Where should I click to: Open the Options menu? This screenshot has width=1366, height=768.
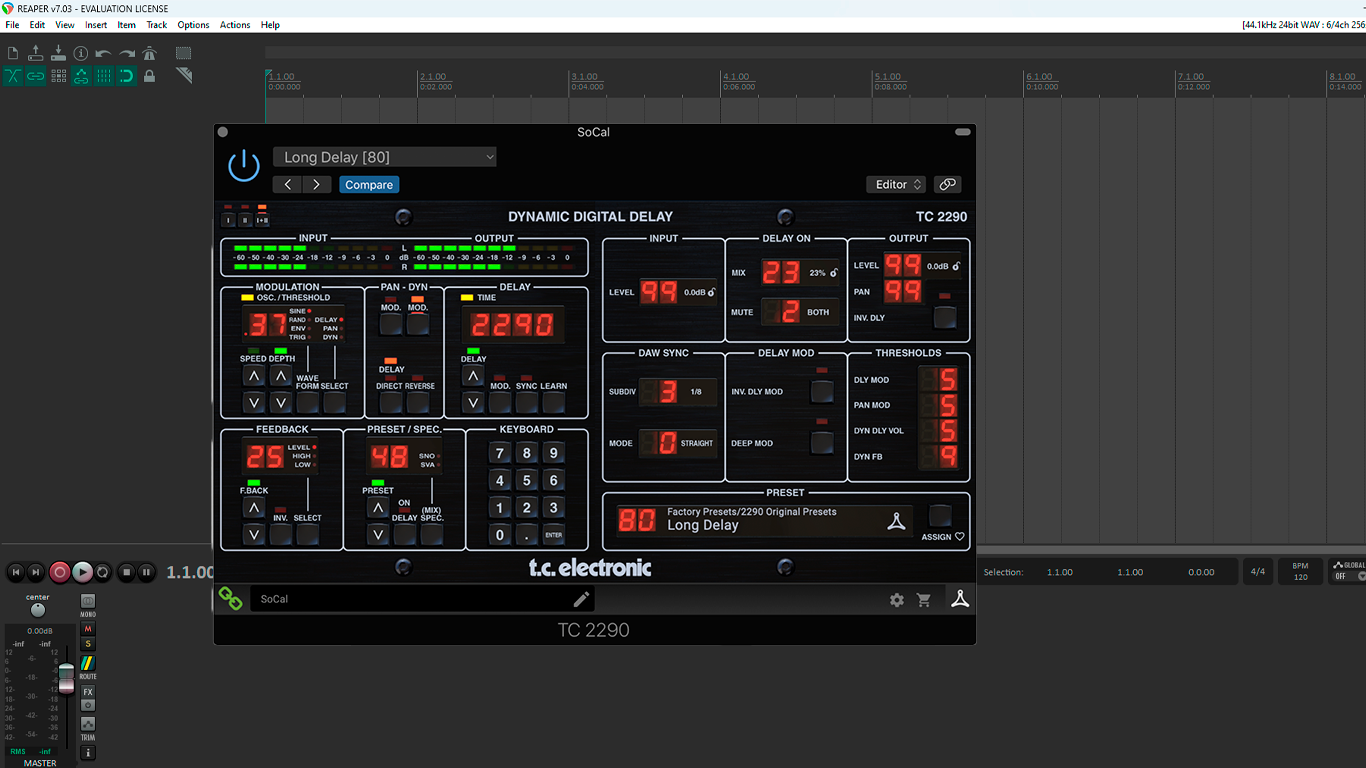[x=193, y=25]
